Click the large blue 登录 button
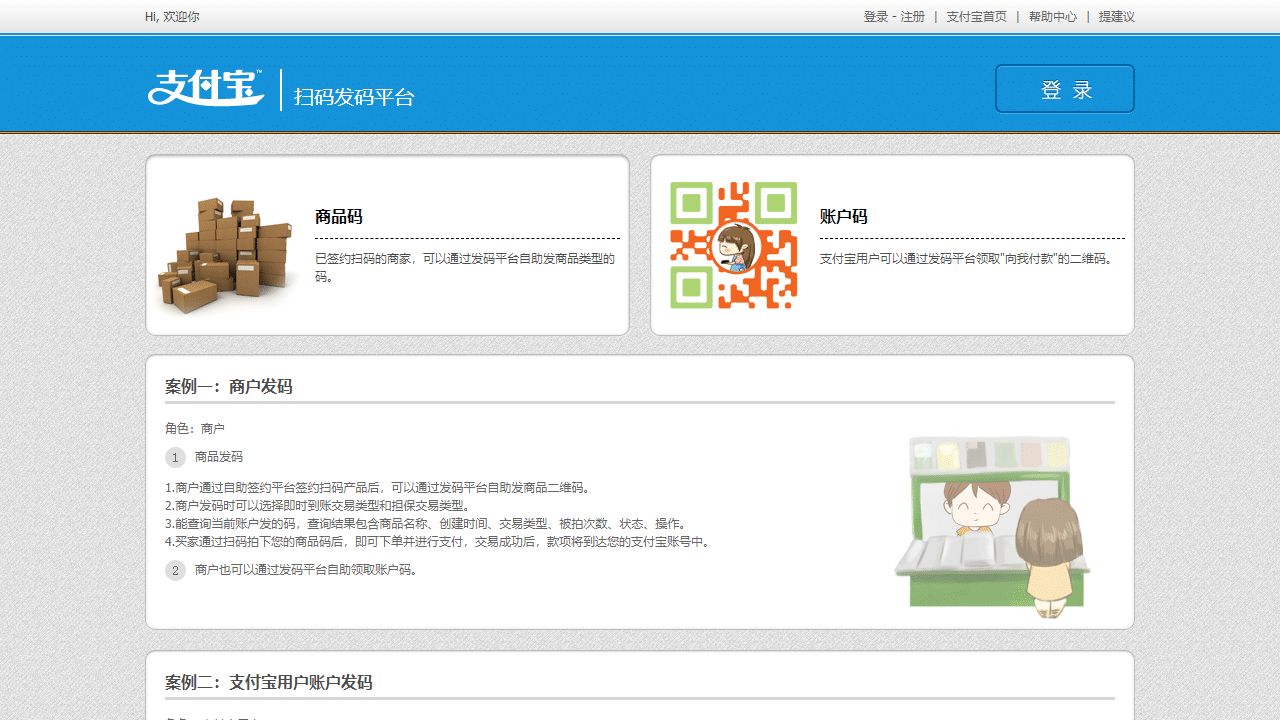Screen dimensions: 1280x720 tap(1065, 89)
